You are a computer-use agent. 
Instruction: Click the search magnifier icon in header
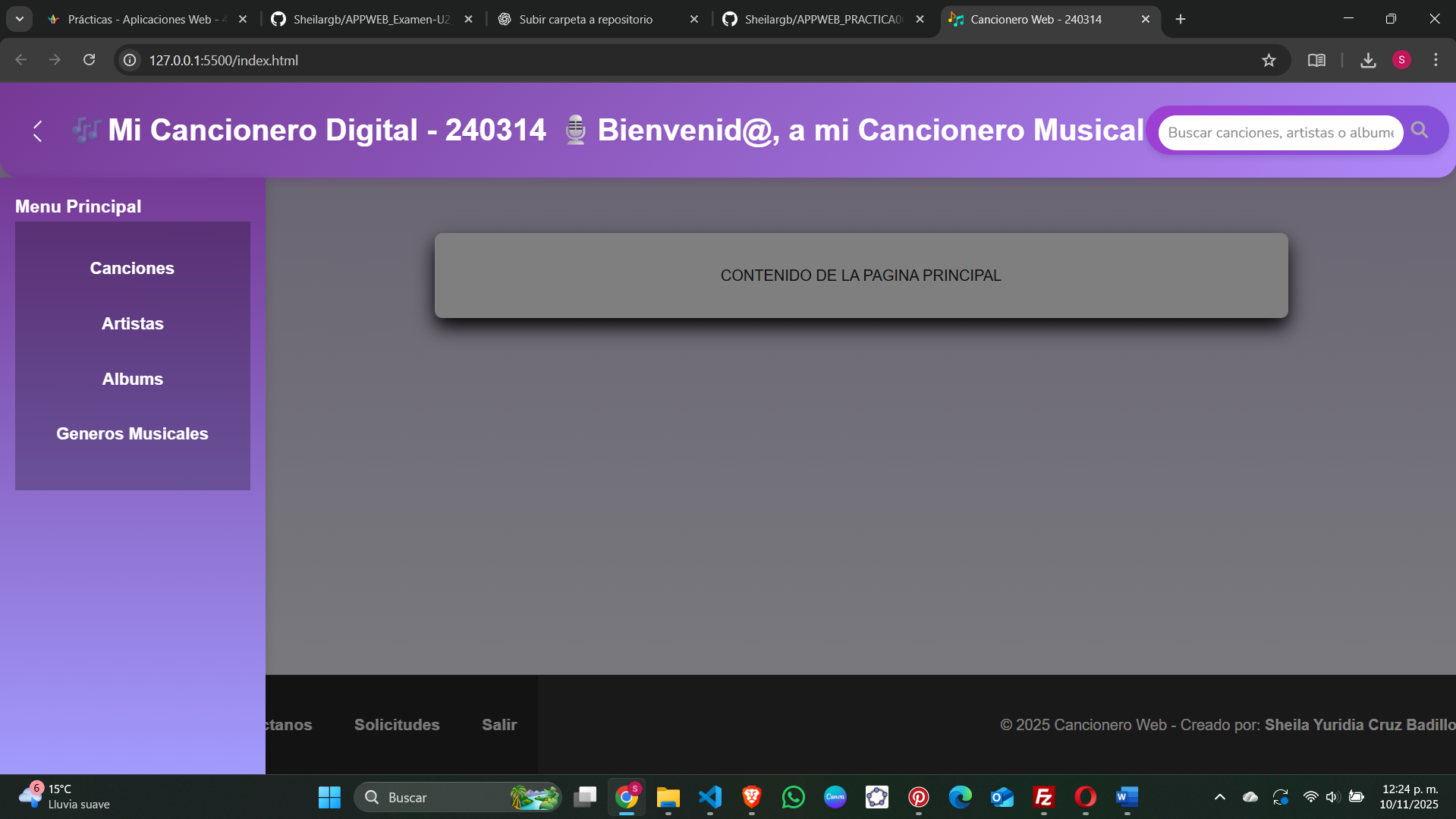1420,131
